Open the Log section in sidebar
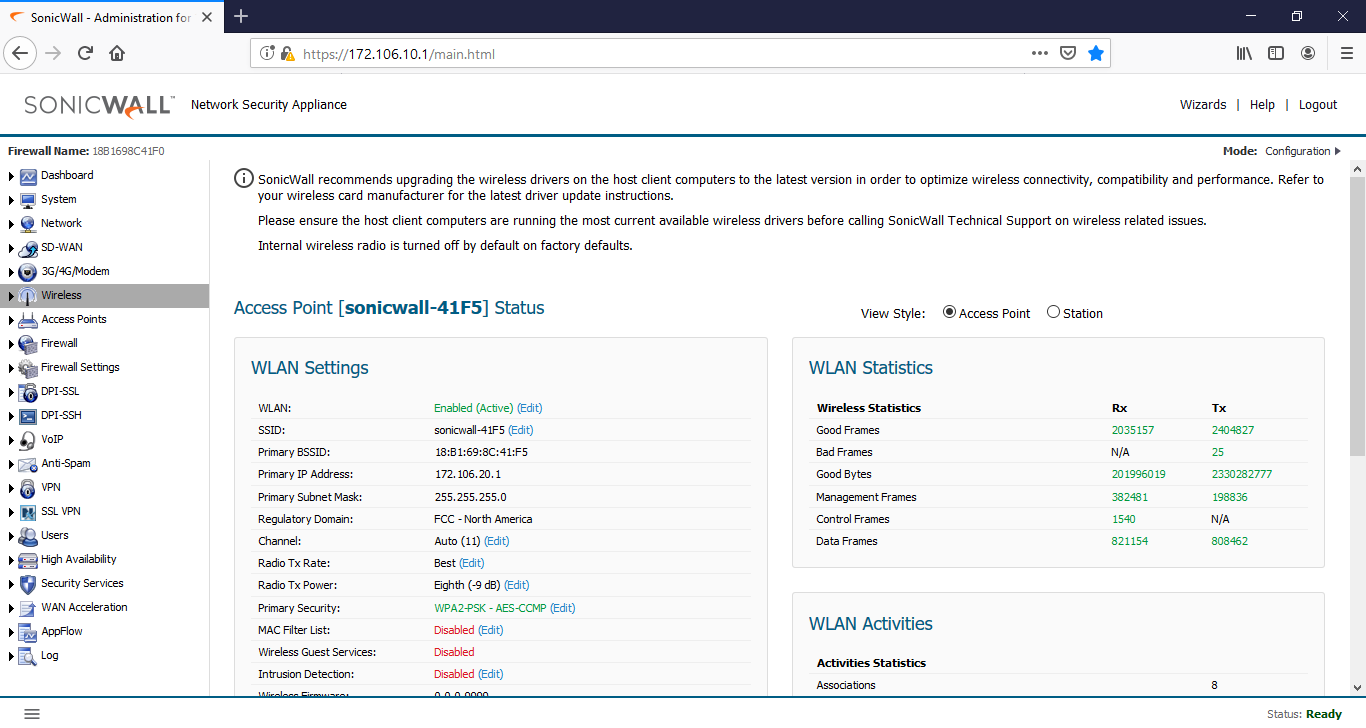1366x728 pixels. (49, 656)
